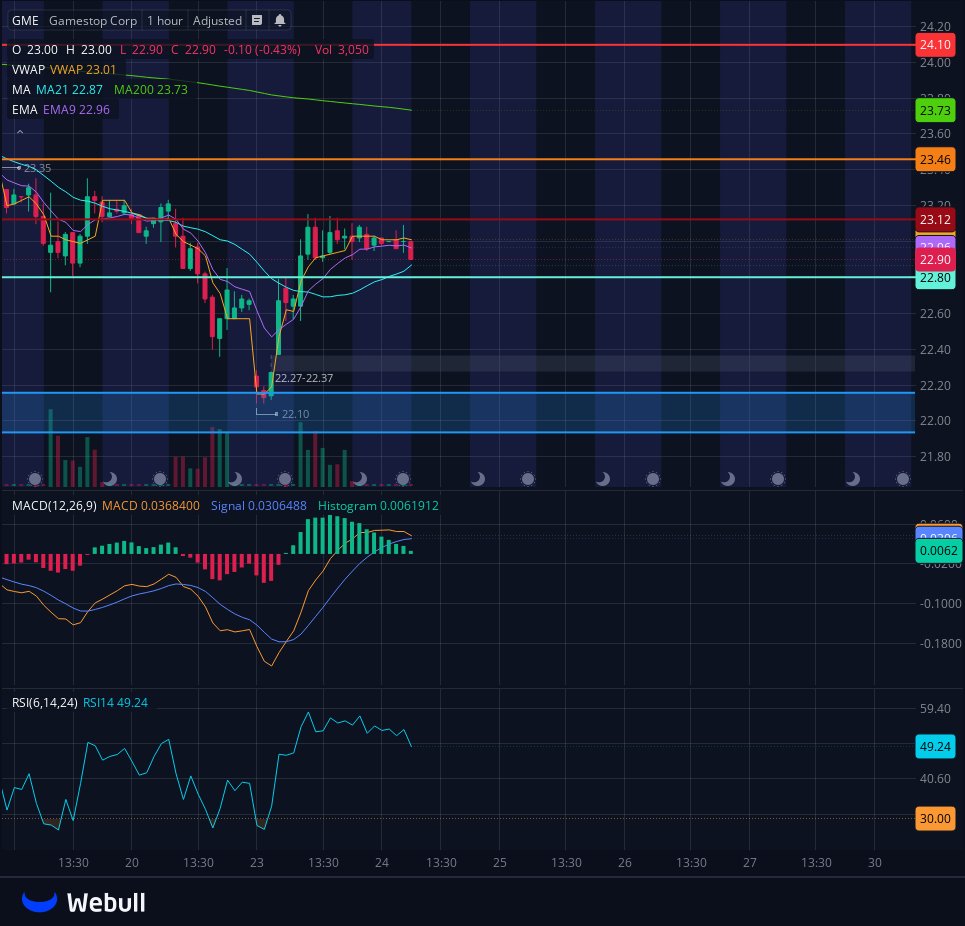The height and width of the screenshot is (926, 965).
Task: Click the -0.10 (-0.43%) change value
Action: click(262, 50)
